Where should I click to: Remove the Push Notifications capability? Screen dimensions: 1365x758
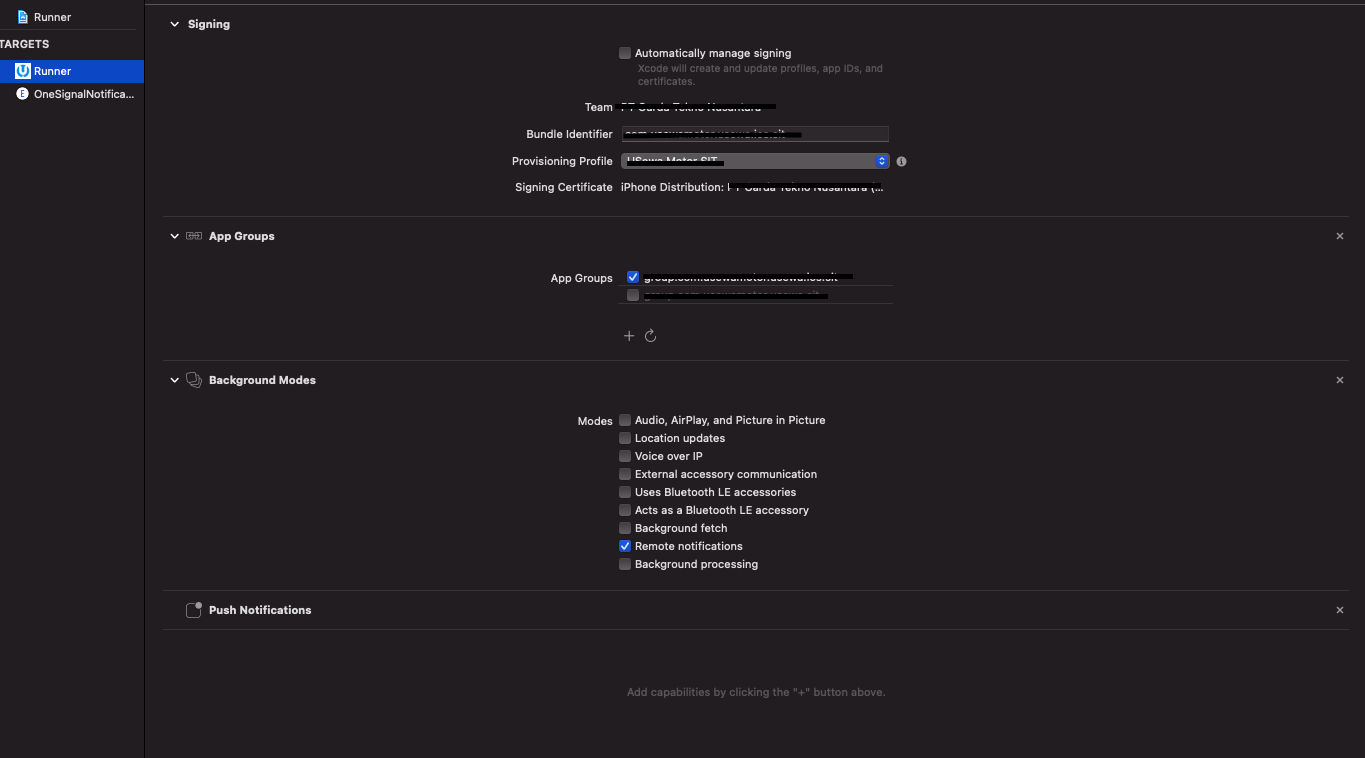tap(1340, 609)
